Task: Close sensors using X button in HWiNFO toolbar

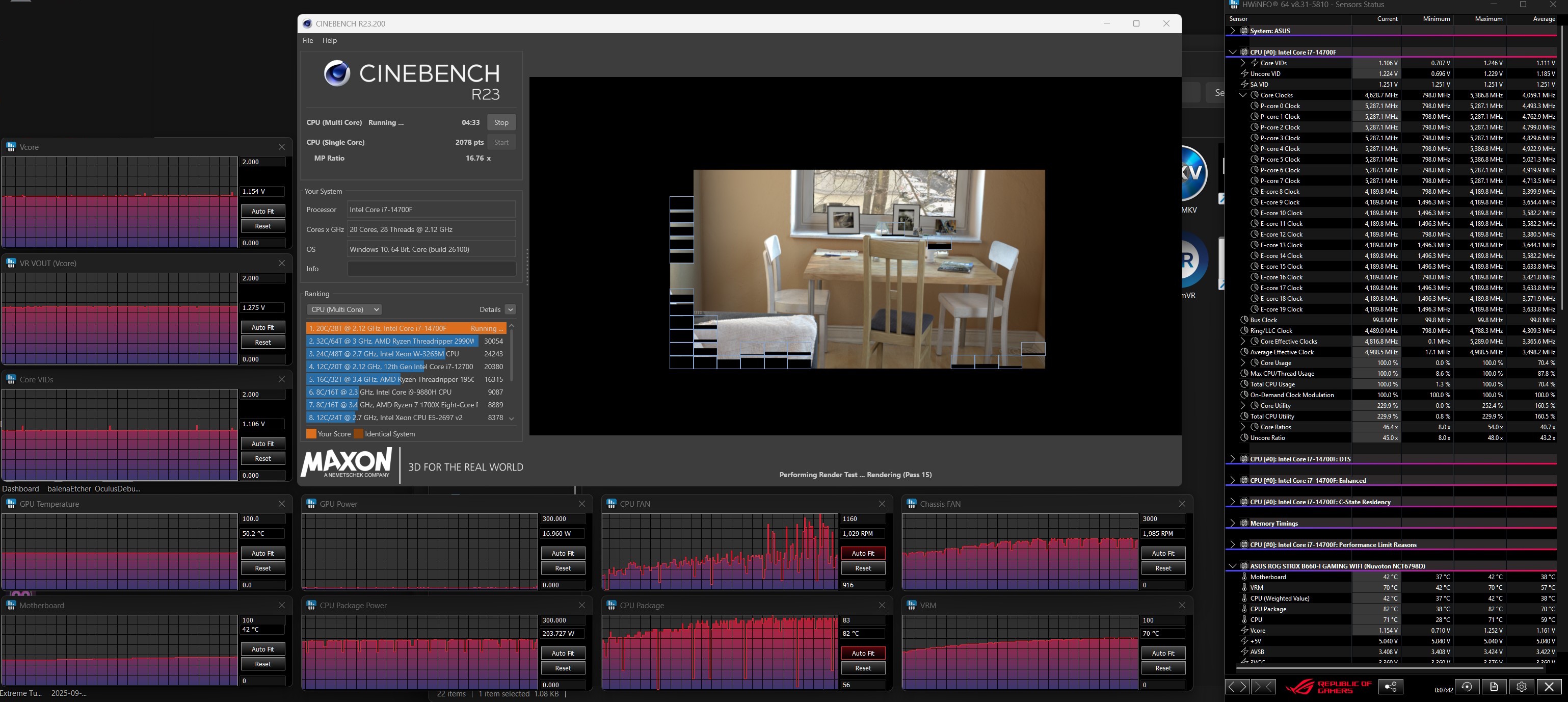Action: 1549,687
